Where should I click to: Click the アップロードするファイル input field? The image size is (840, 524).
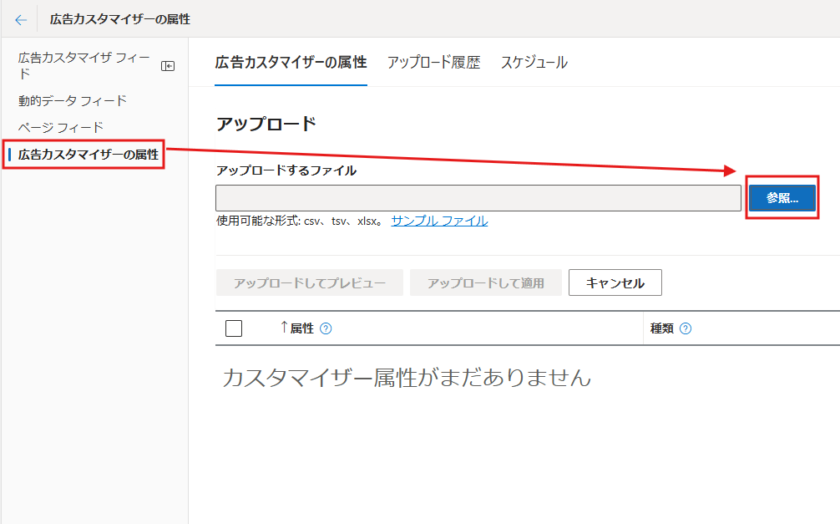coord(478,198)
